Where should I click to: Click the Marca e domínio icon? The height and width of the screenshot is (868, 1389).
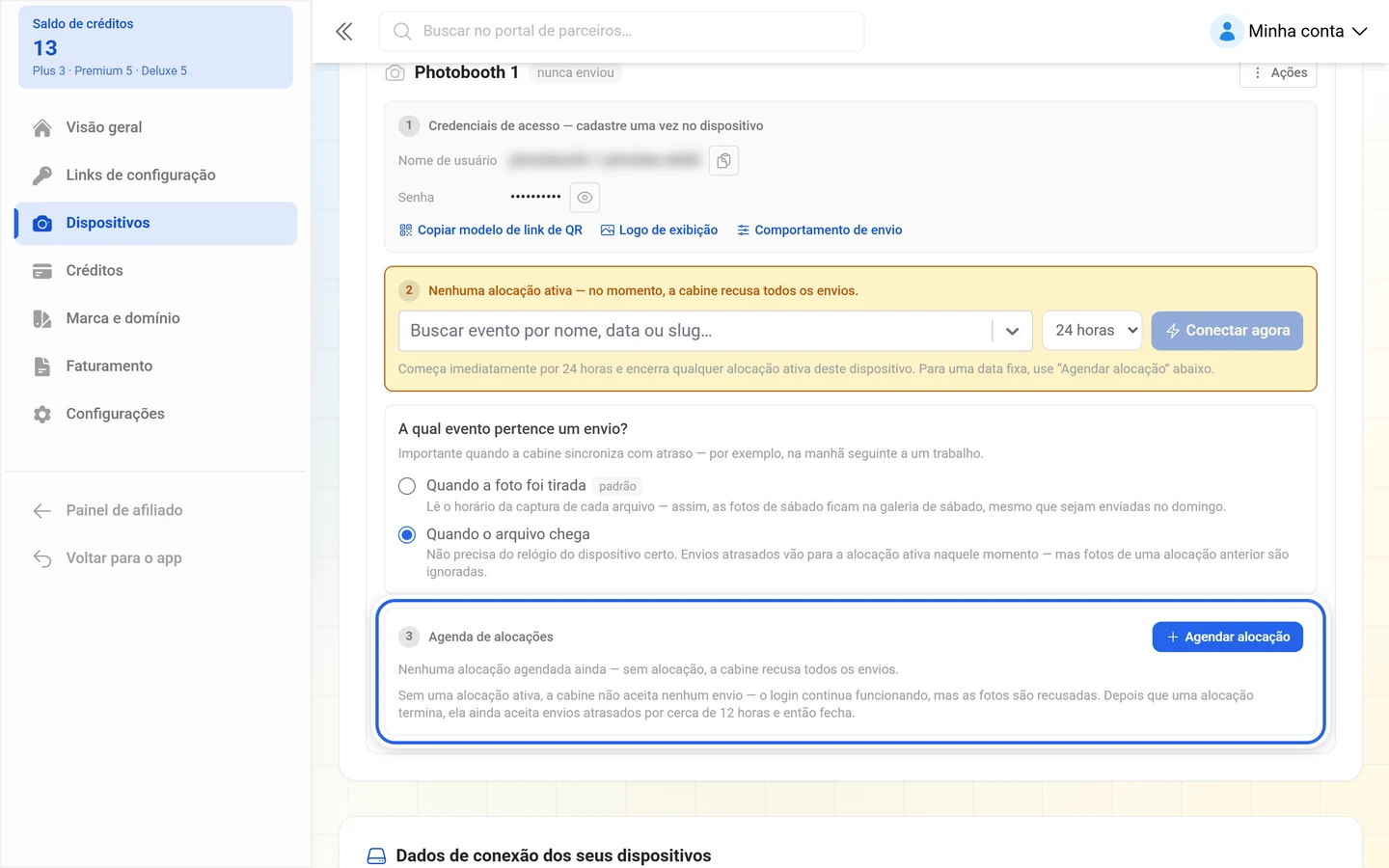click(42, 318)
